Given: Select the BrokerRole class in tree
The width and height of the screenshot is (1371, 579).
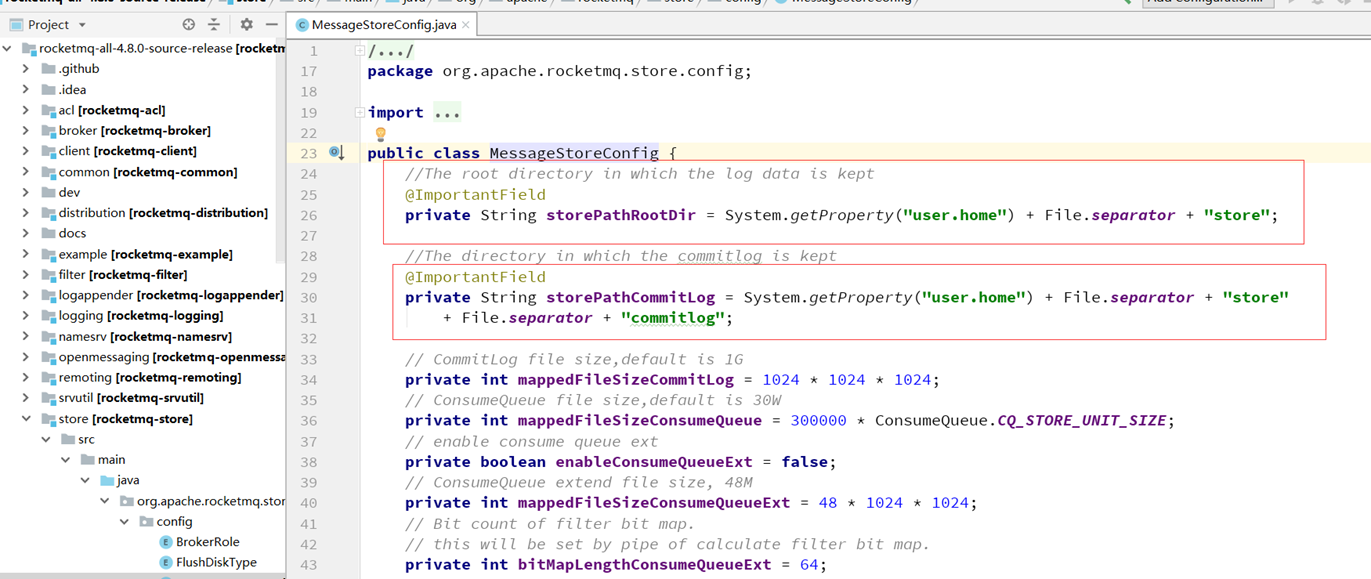Looking at the screenshot, I should pos(208,542).
